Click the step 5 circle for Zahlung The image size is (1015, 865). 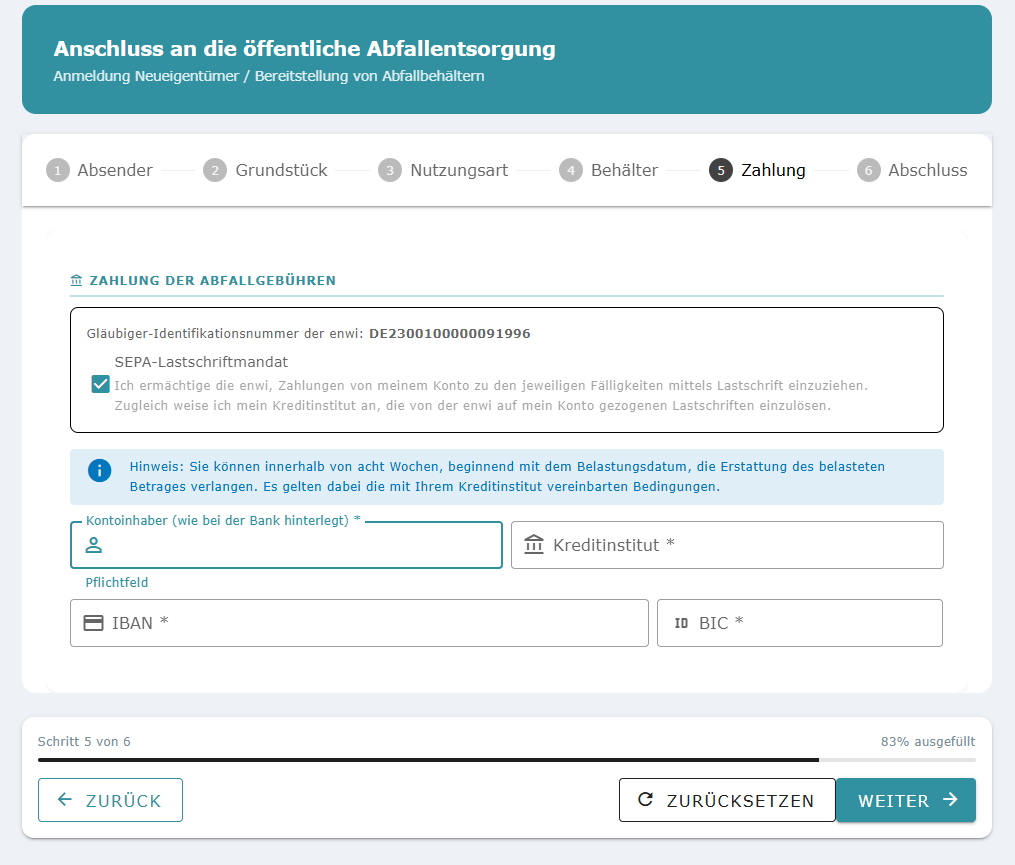click(x=720, y=170)
